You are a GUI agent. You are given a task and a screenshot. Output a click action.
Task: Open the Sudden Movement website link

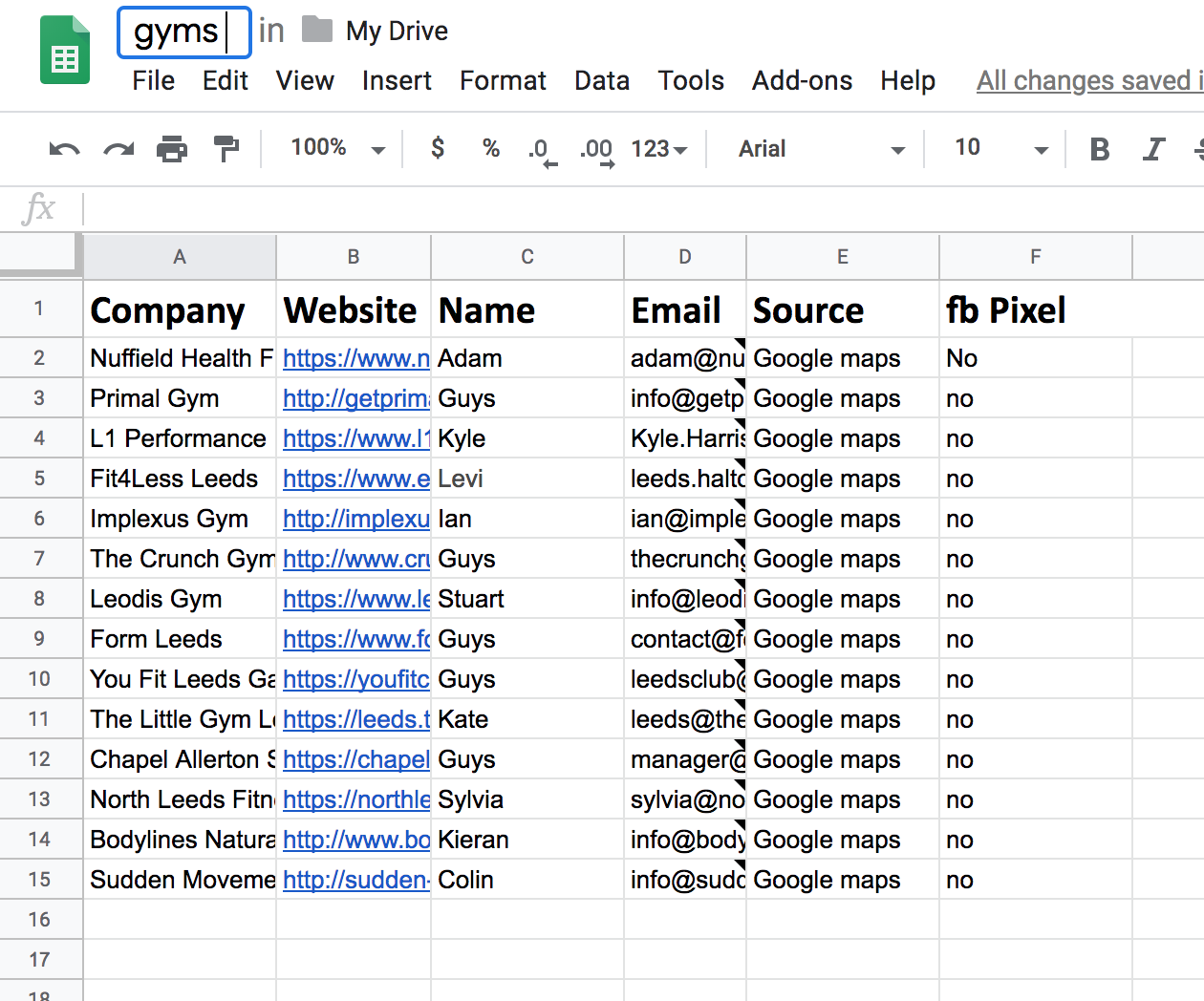pos(356,880)
